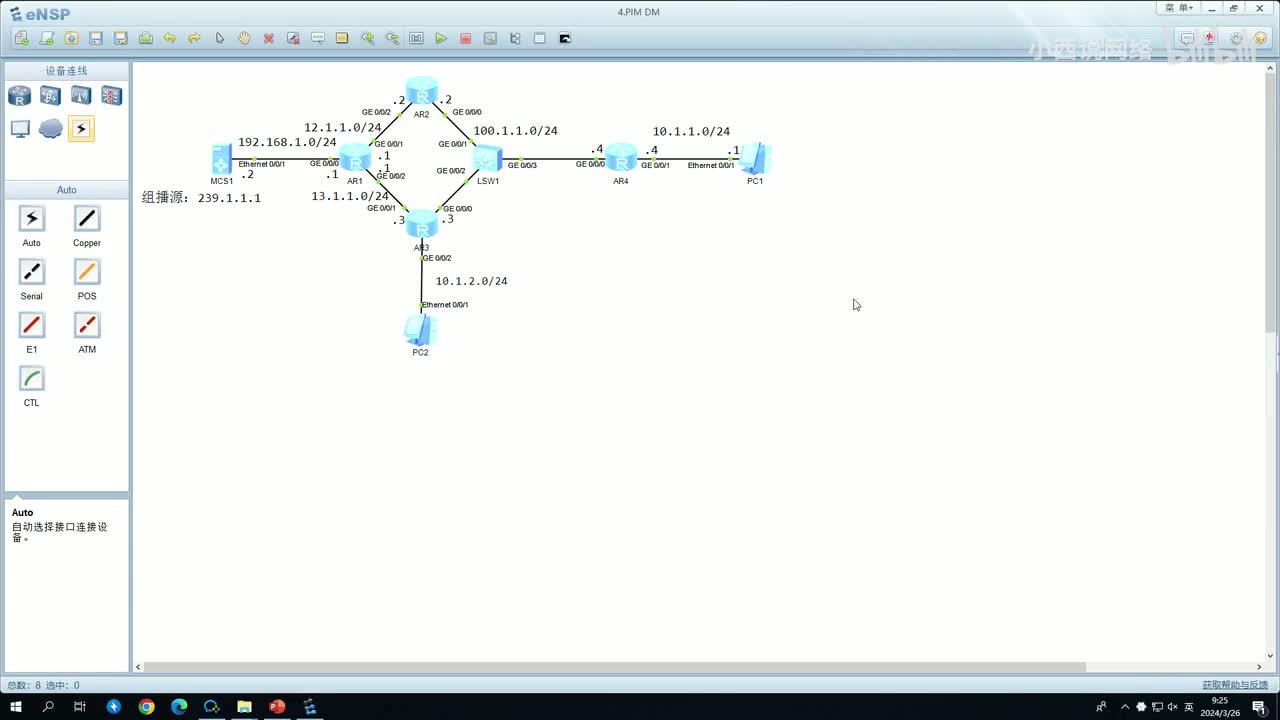Image resolution: width=1280 pixels, height=720 pixels.
Task: Click the 10.1.2.0/24 subnet label
Action: 471,281
